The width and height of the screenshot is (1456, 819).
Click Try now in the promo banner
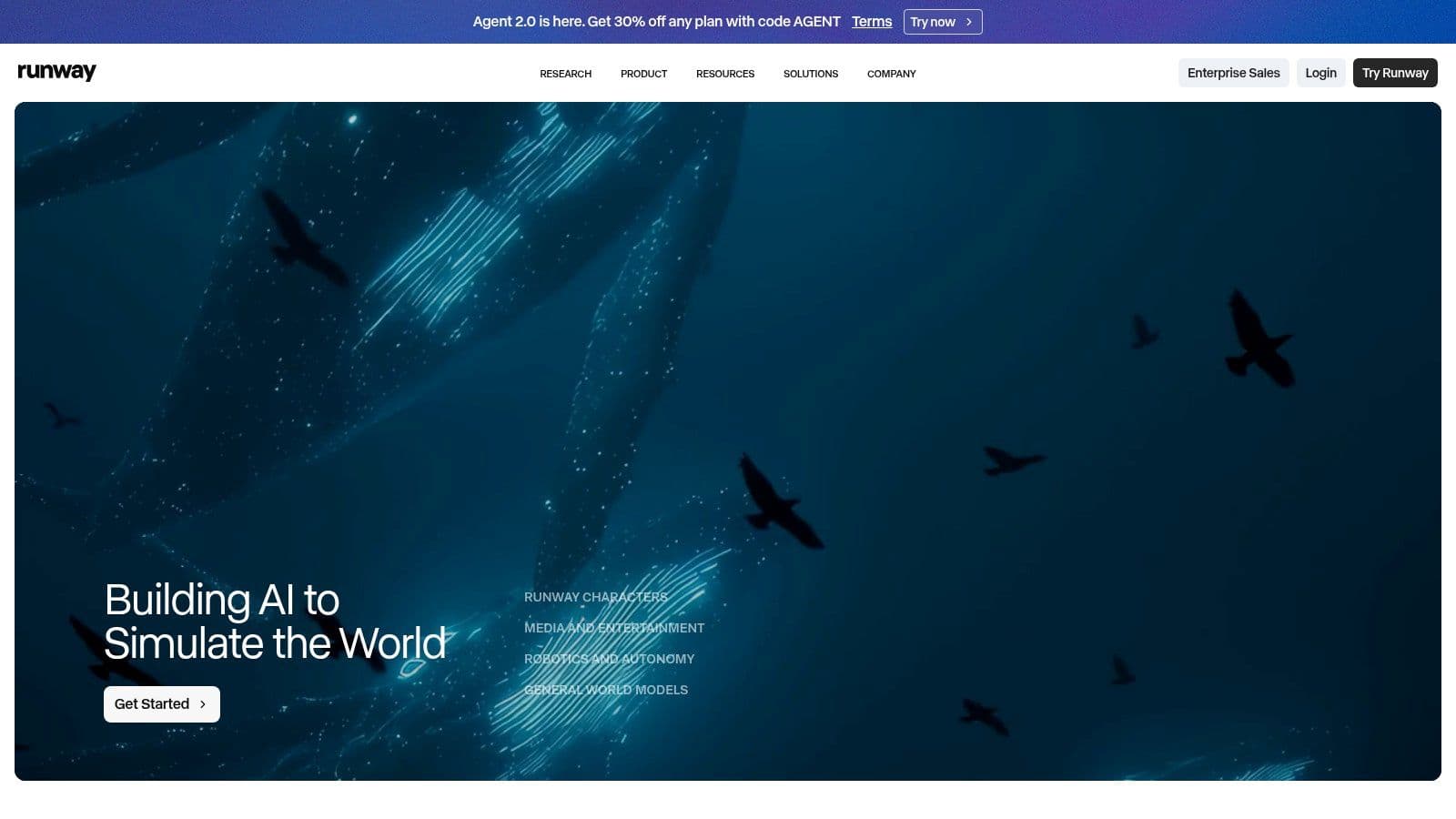click(943, 22)
